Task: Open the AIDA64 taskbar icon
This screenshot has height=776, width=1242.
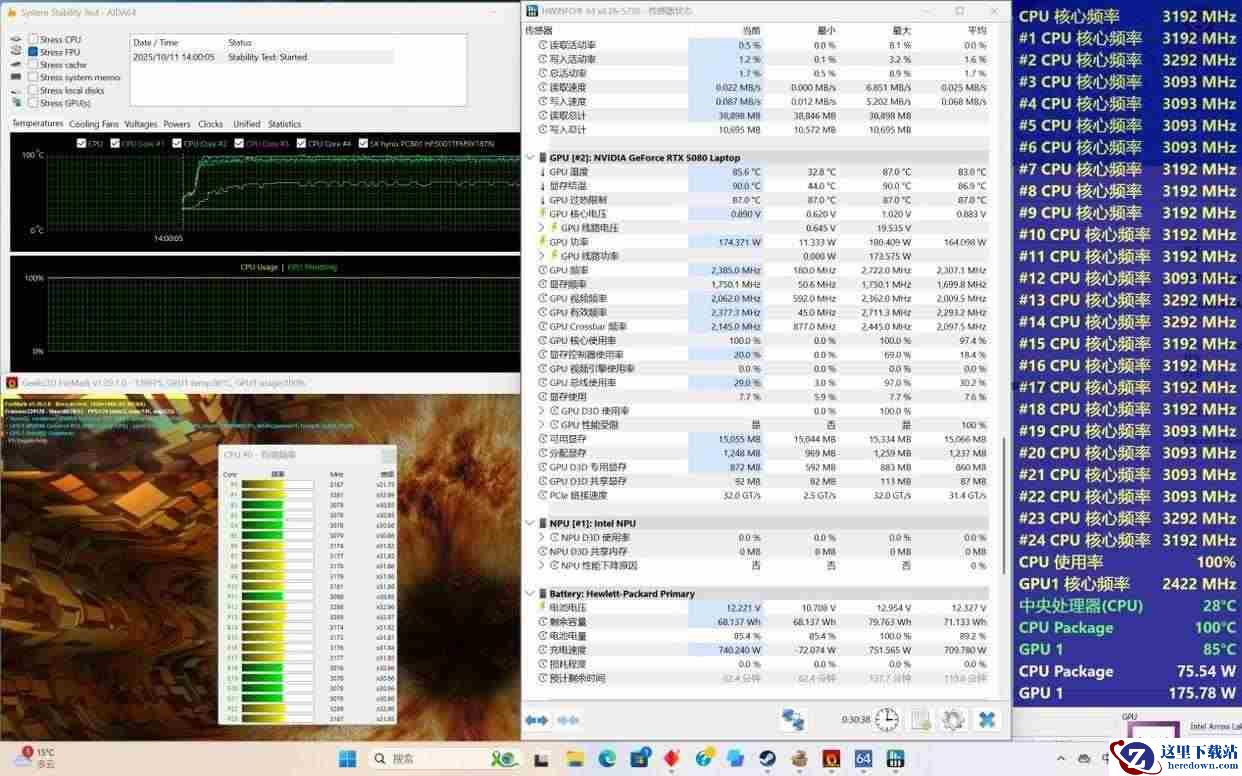Action: [863, 759]
